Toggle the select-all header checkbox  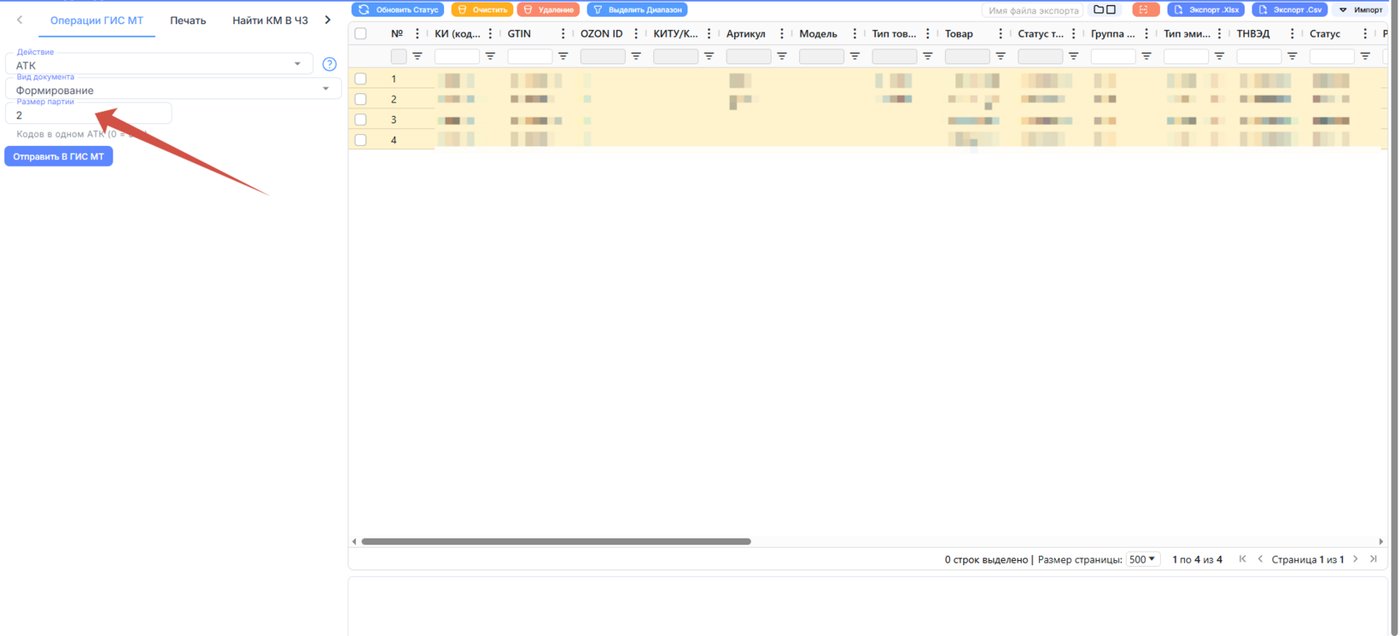361,33
